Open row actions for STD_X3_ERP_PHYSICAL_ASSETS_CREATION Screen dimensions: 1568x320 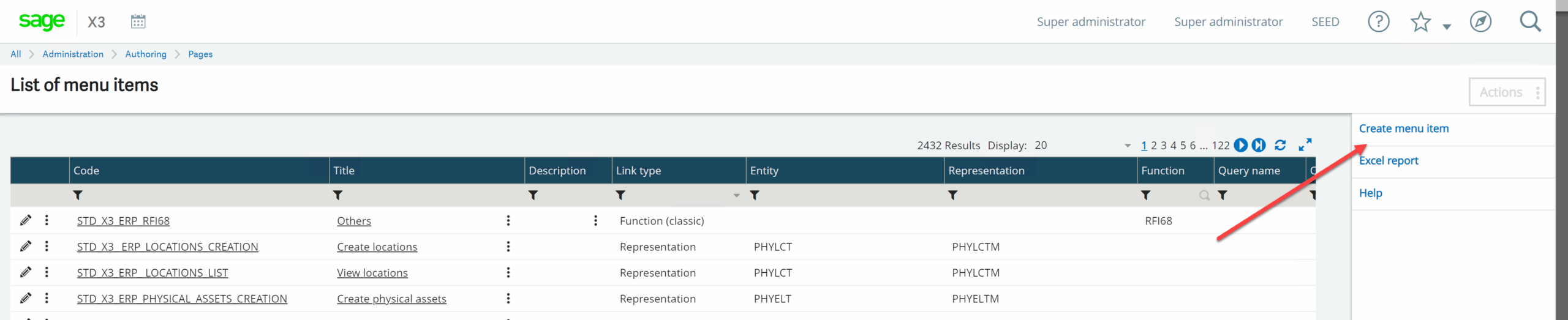coord(47,298)
